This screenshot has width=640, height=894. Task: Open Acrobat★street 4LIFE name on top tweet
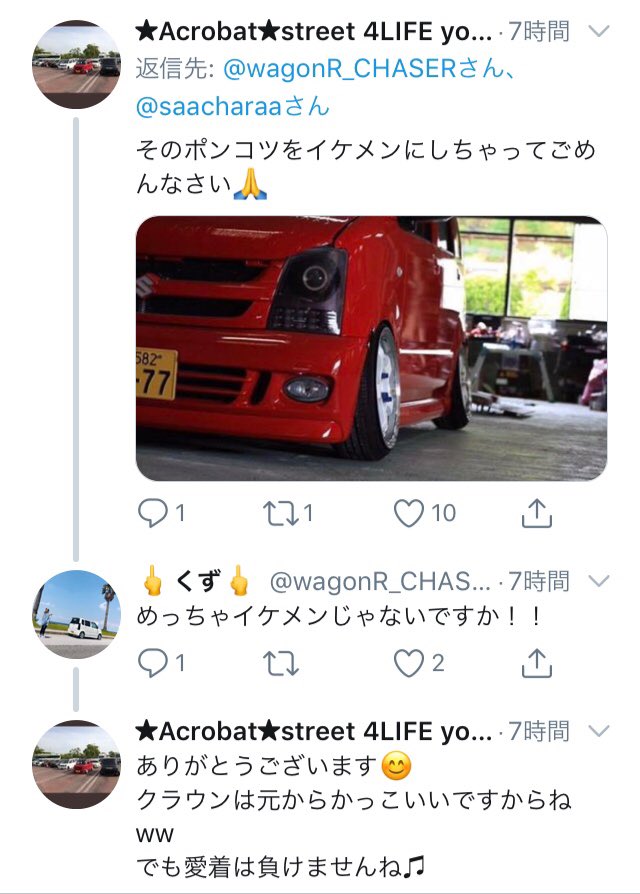pos(313,31)
